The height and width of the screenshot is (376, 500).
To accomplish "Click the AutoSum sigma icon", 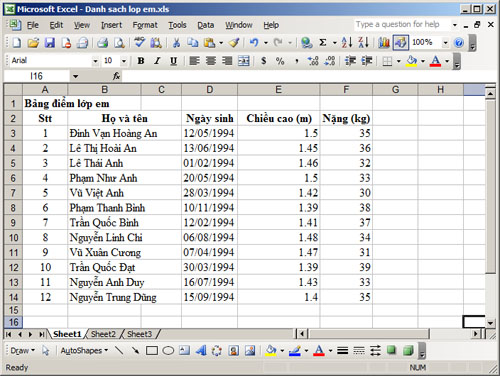I will click(x=322, y=43).
